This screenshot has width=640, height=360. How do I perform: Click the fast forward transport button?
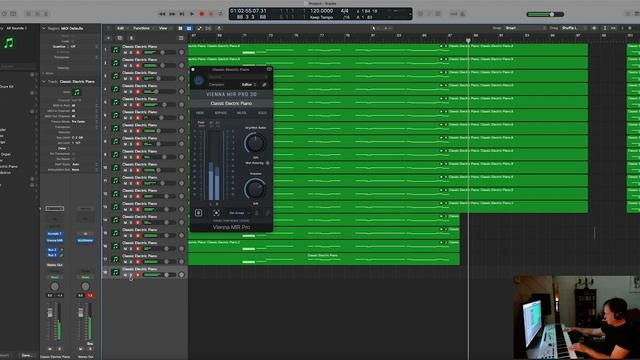[x=172, y=14]
